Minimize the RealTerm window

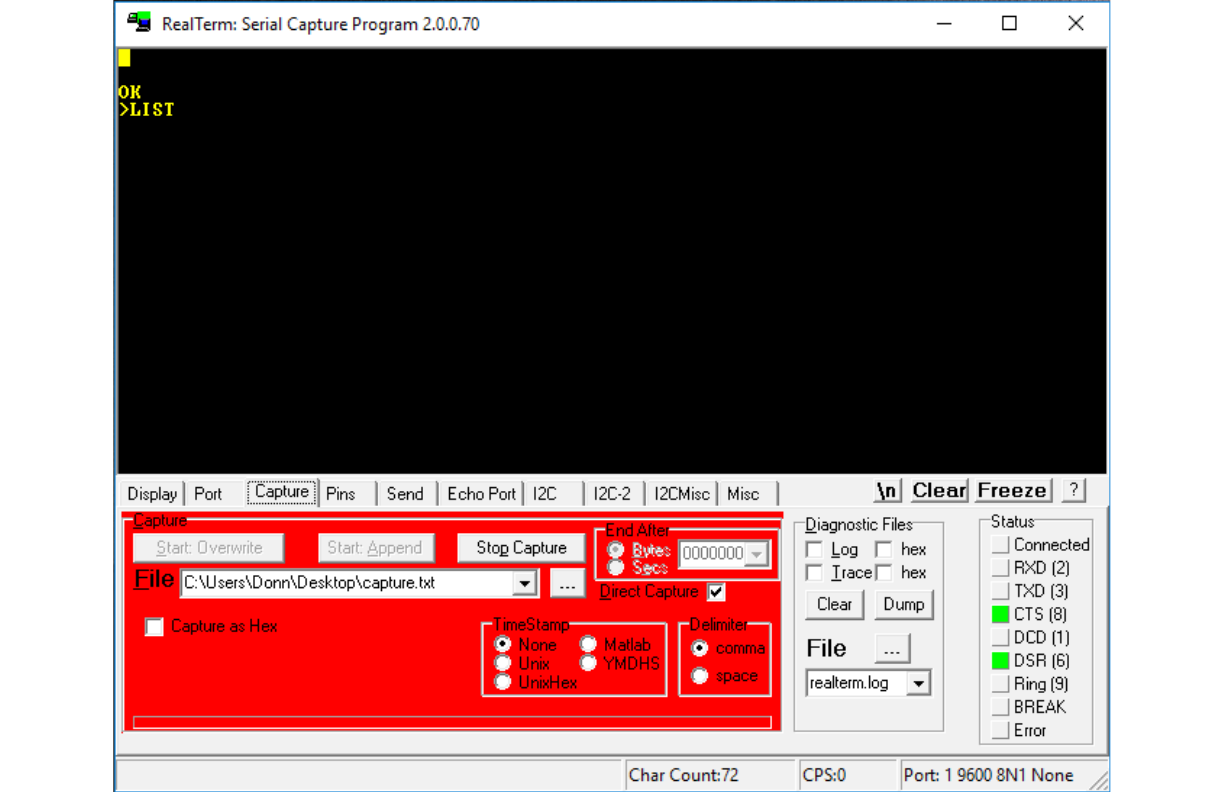click(x=943, y=23)
